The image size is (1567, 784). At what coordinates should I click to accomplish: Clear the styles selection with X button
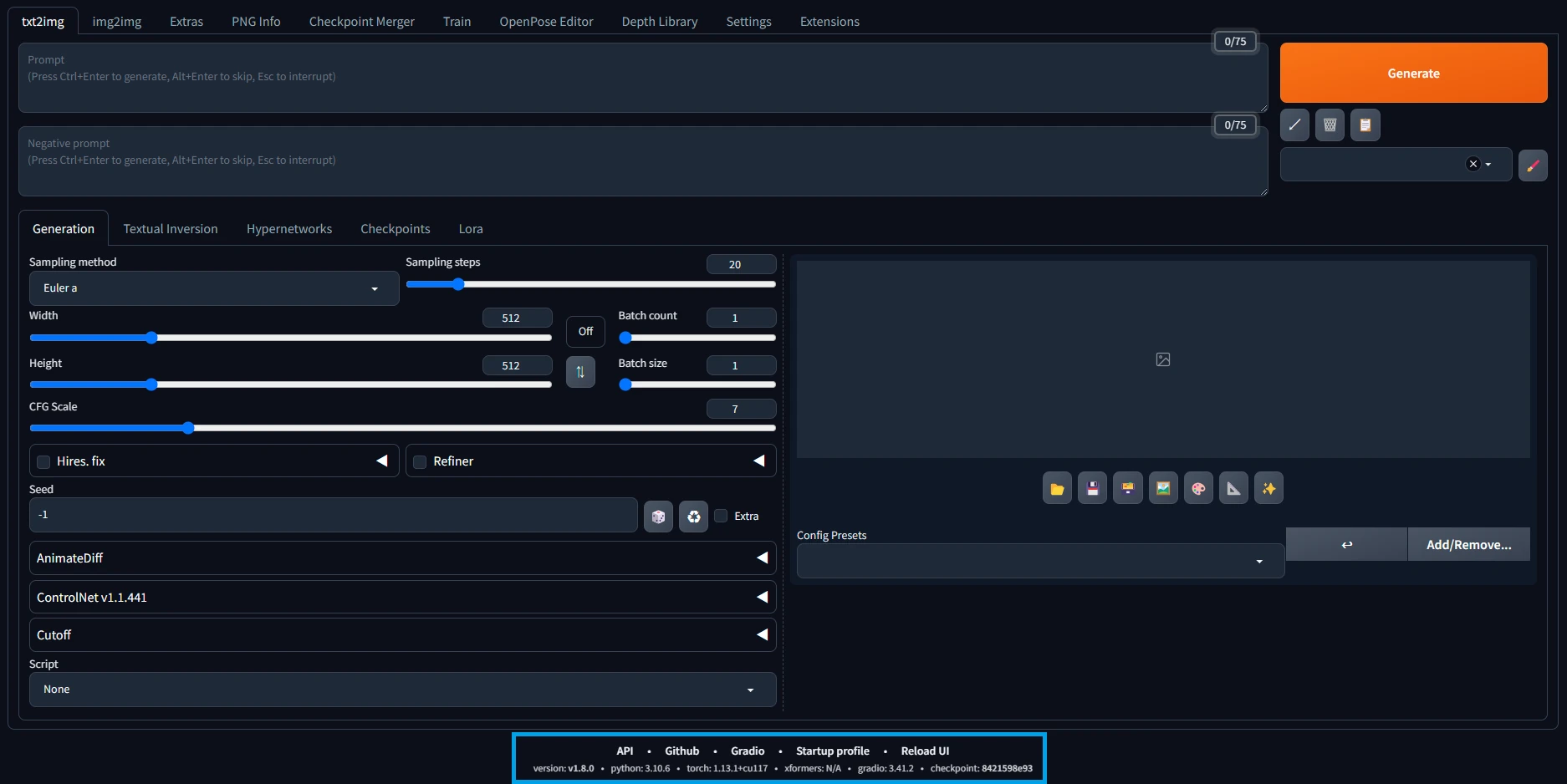pos(1473,164)
